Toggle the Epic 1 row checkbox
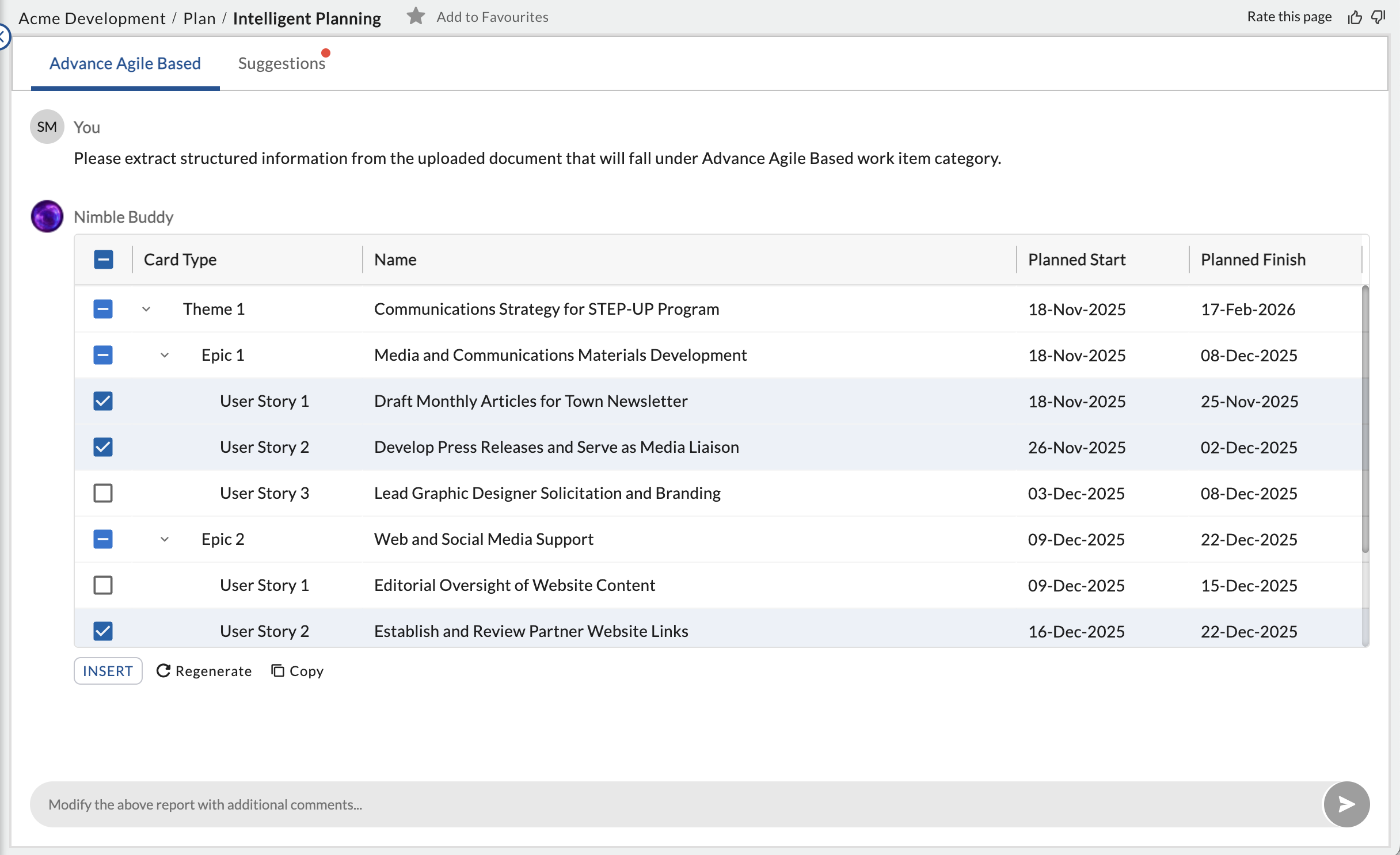1400x855 pixels. pos(103,355)
